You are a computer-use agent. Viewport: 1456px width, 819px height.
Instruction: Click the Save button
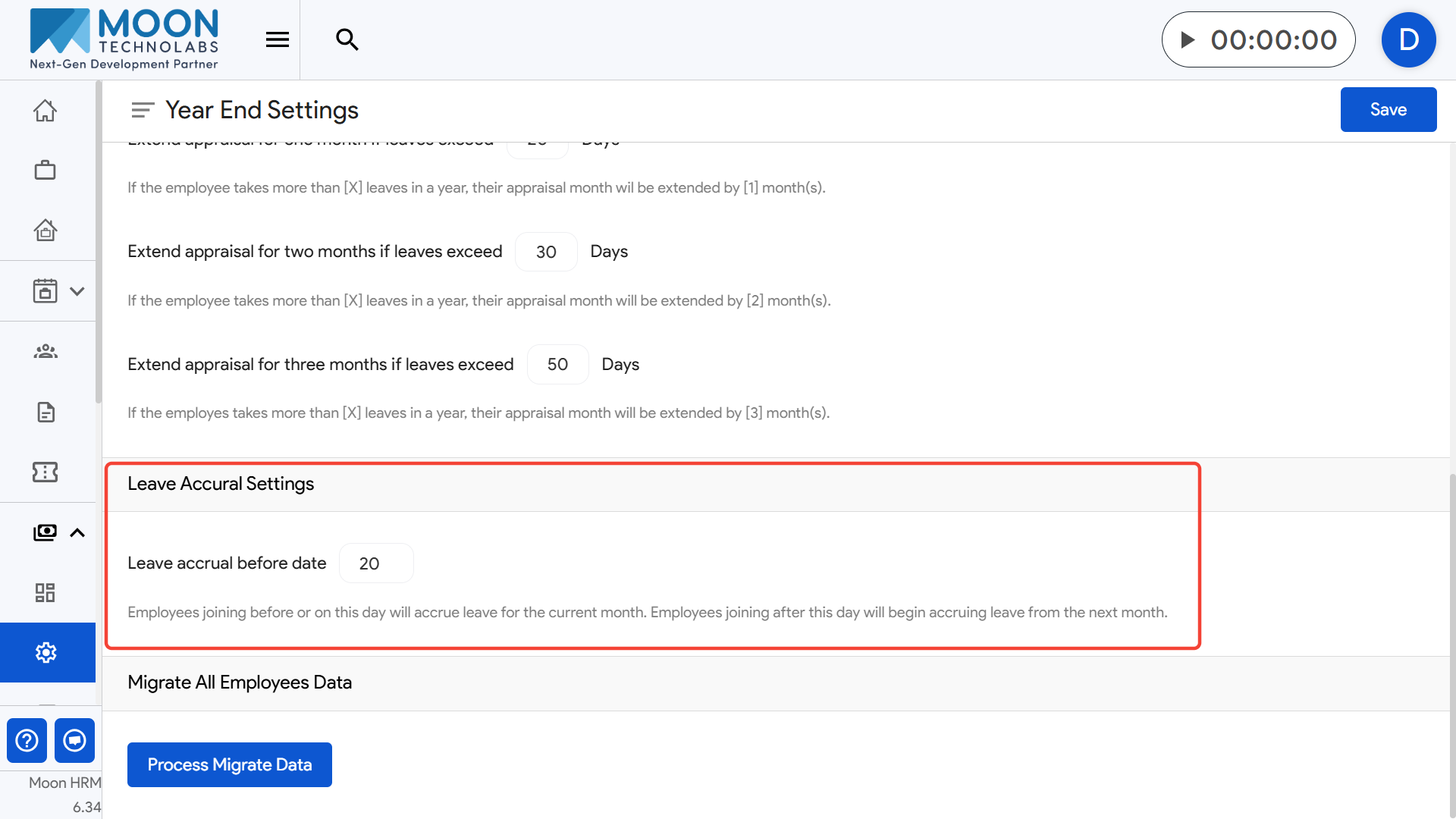pos(1388,109)
